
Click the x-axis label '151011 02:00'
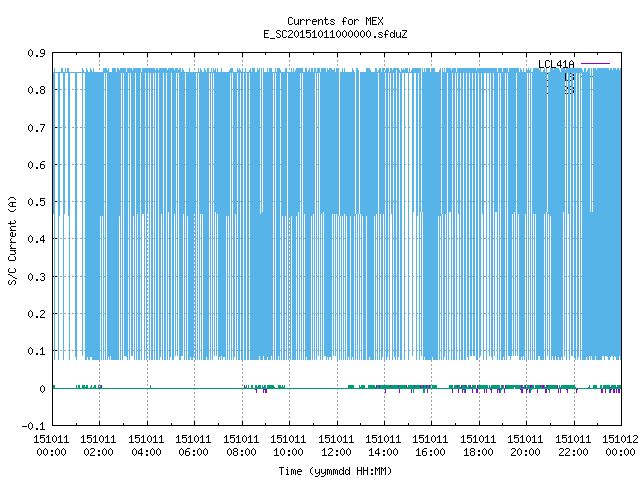98,446
